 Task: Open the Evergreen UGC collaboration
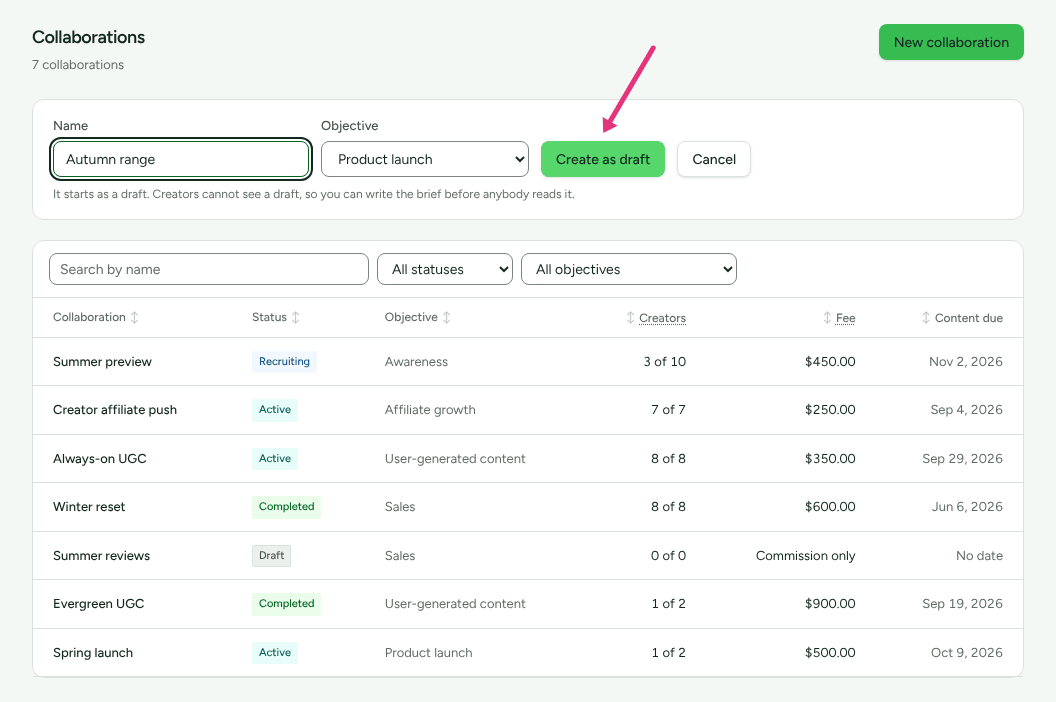point(528,604)
